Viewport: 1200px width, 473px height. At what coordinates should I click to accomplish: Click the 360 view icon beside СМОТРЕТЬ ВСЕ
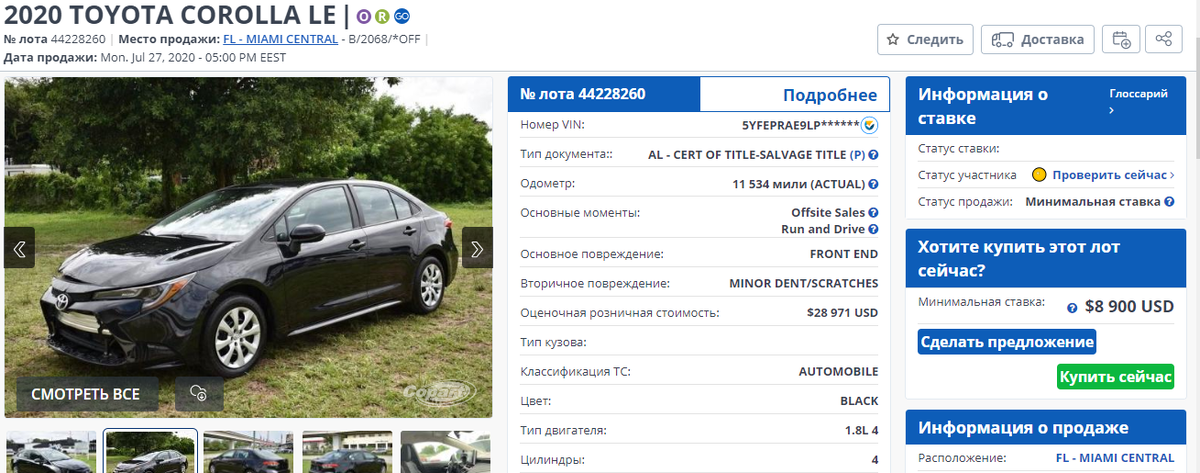point(198,394)
